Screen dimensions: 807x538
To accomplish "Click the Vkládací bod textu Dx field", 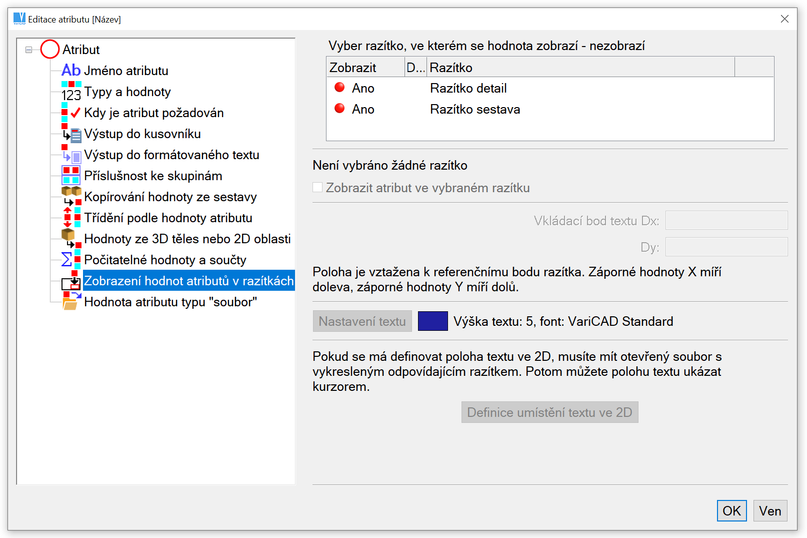I will coord(726,220).
